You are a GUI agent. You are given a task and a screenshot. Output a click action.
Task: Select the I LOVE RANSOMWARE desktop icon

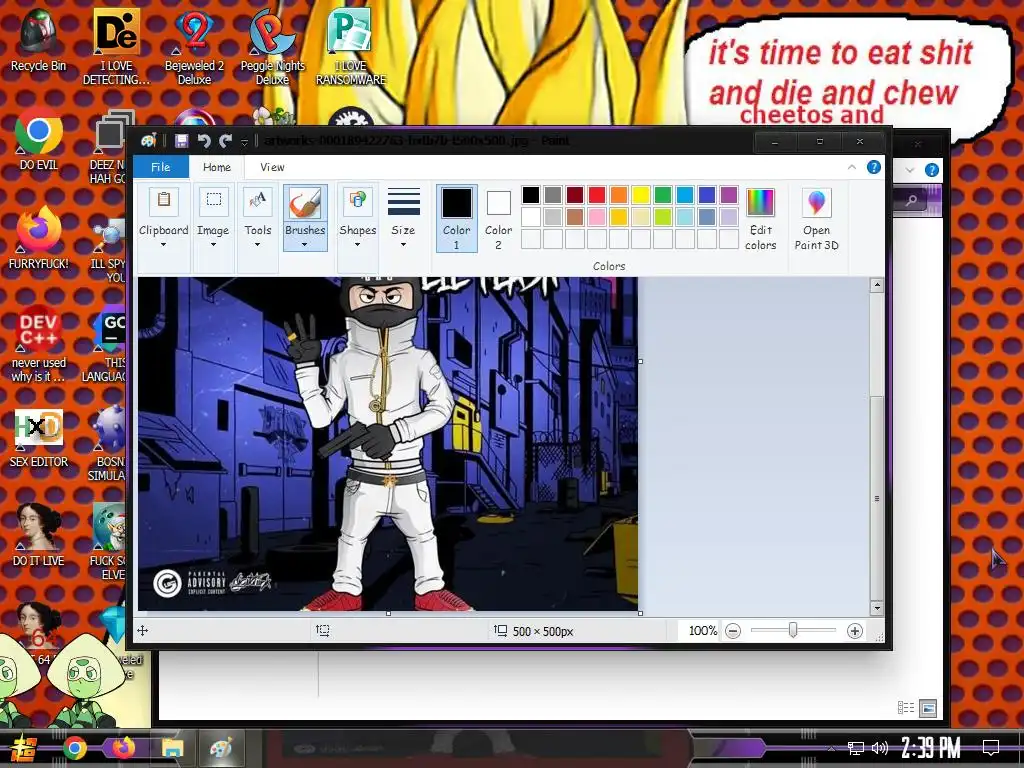tap(351, 46)
